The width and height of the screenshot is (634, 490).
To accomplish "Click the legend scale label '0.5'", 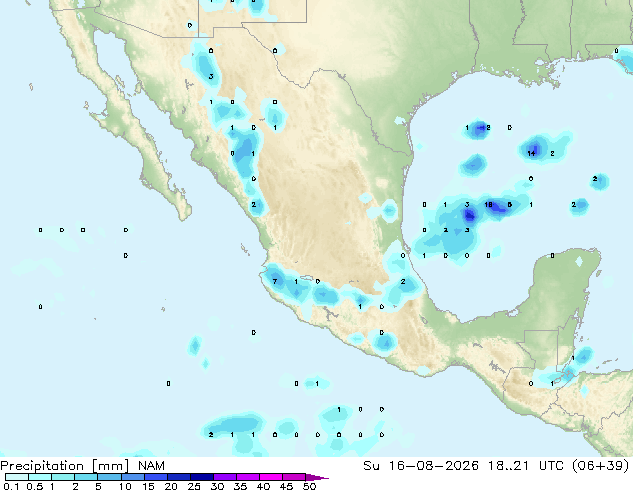I will 35,486.
